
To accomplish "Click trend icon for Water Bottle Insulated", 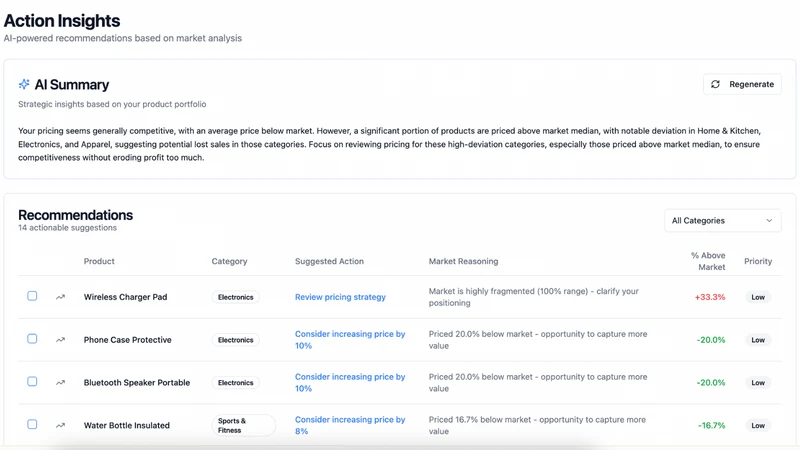I will tap(60, 426).
